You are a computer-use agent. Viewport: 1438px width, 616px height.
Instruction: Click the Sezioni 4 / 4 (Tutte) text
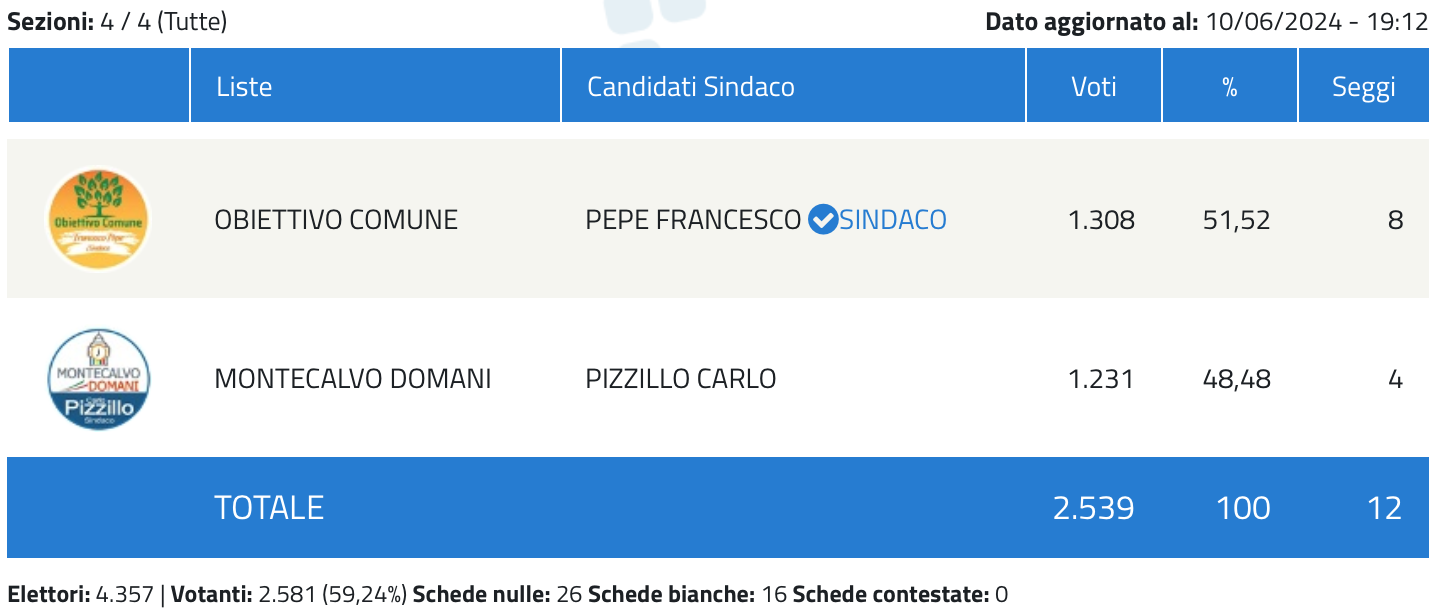(117, 22)
